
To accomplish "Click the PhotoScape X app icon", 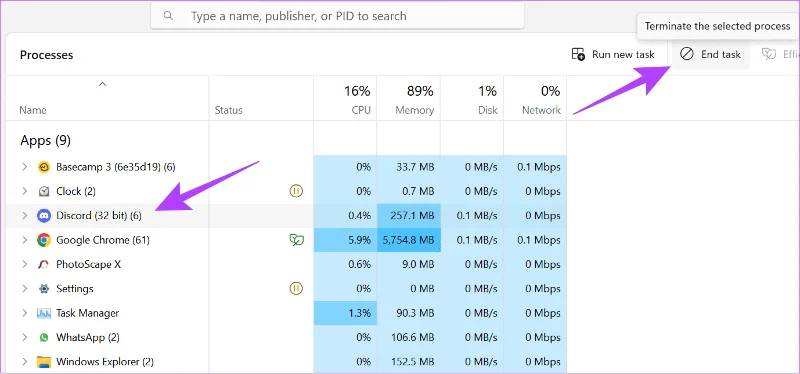I will pyautogui.click(x=44, y=264).
